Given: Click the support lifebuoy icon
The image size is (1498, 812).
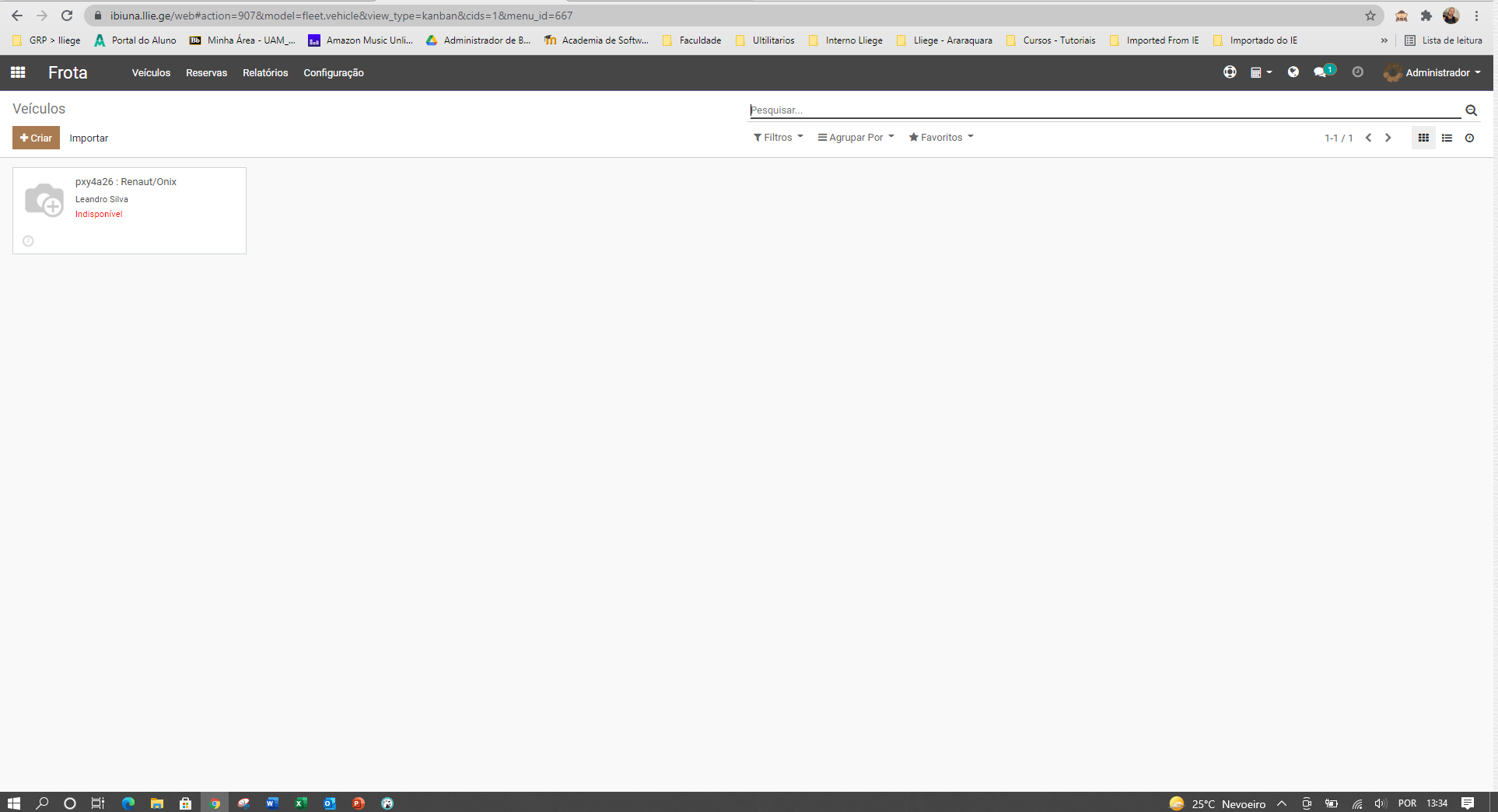Looking at the screenshot, I should [x=1230, y=72].
